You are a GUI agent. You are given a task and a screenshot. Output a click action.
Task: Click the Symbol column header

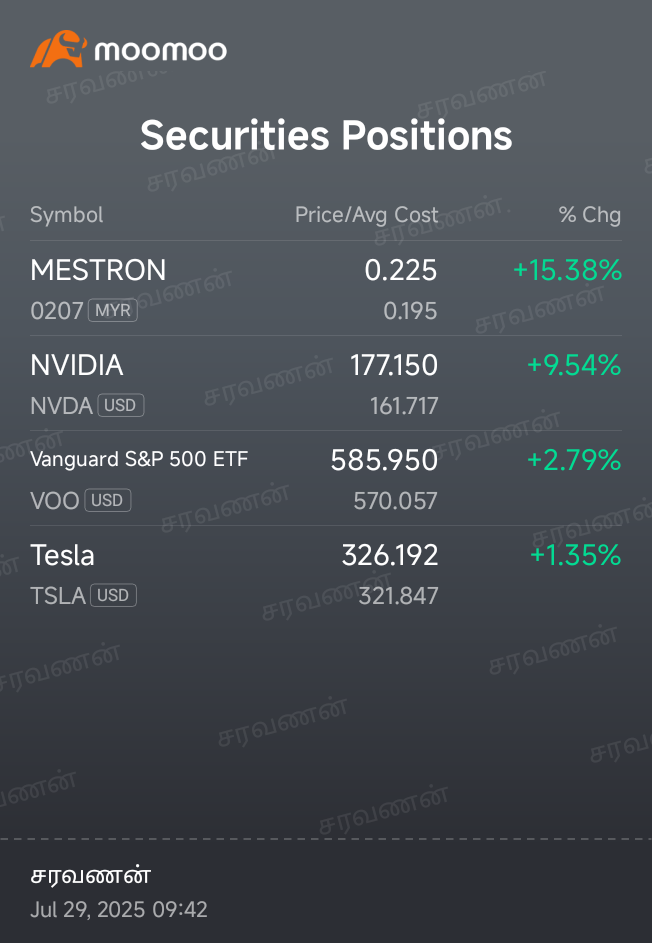[67, 215]
